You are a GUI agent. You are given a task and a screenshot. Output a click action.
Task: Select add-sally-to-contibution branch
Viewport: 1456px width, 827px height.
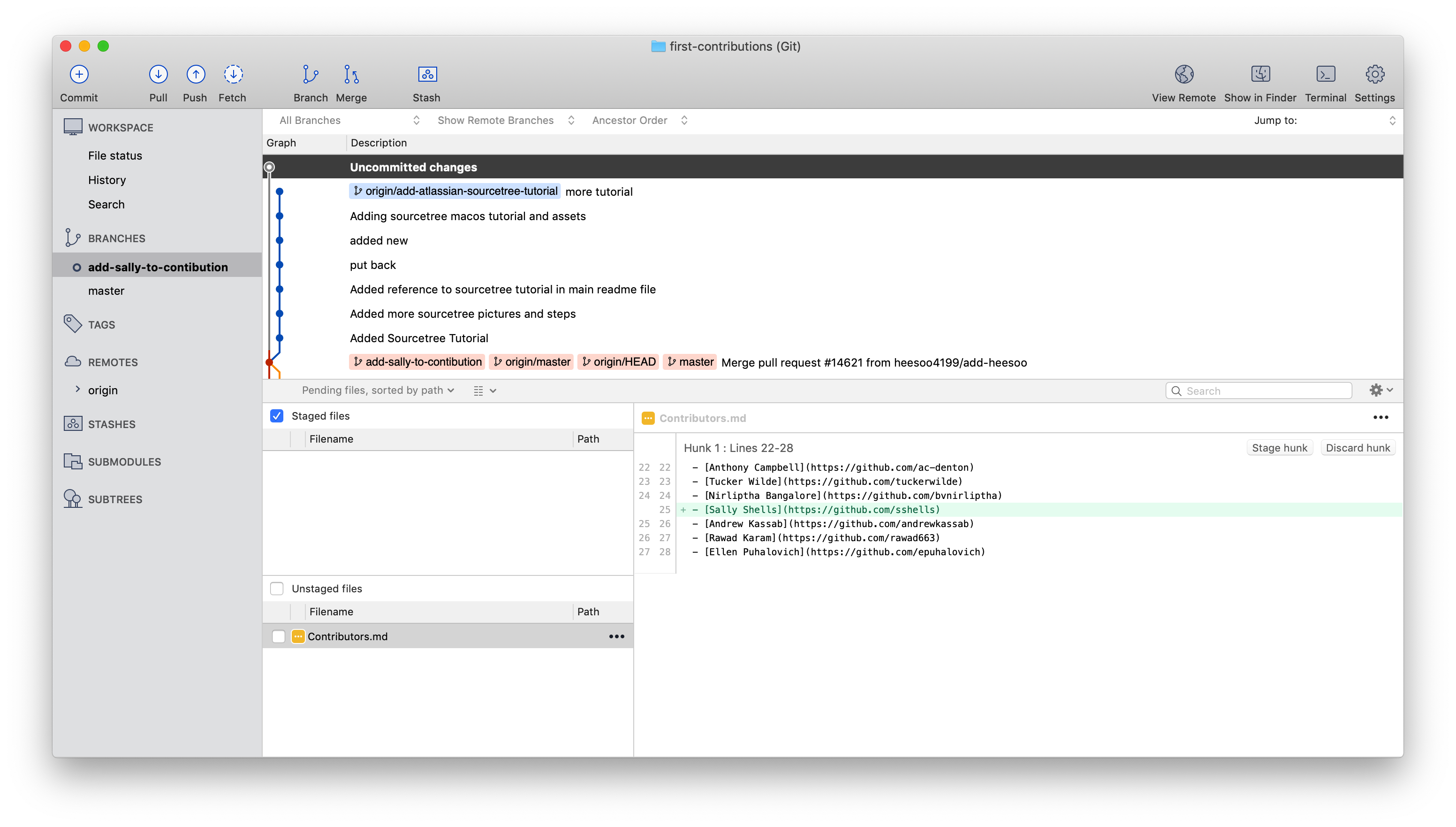point(158,266)
